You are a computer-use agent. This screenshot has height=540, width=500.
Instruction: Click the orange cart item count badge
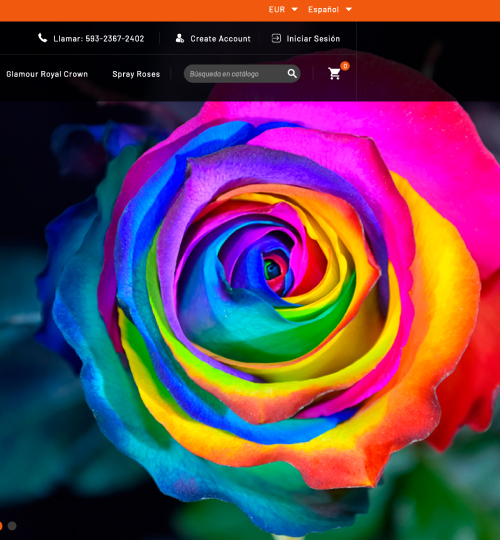345,66
